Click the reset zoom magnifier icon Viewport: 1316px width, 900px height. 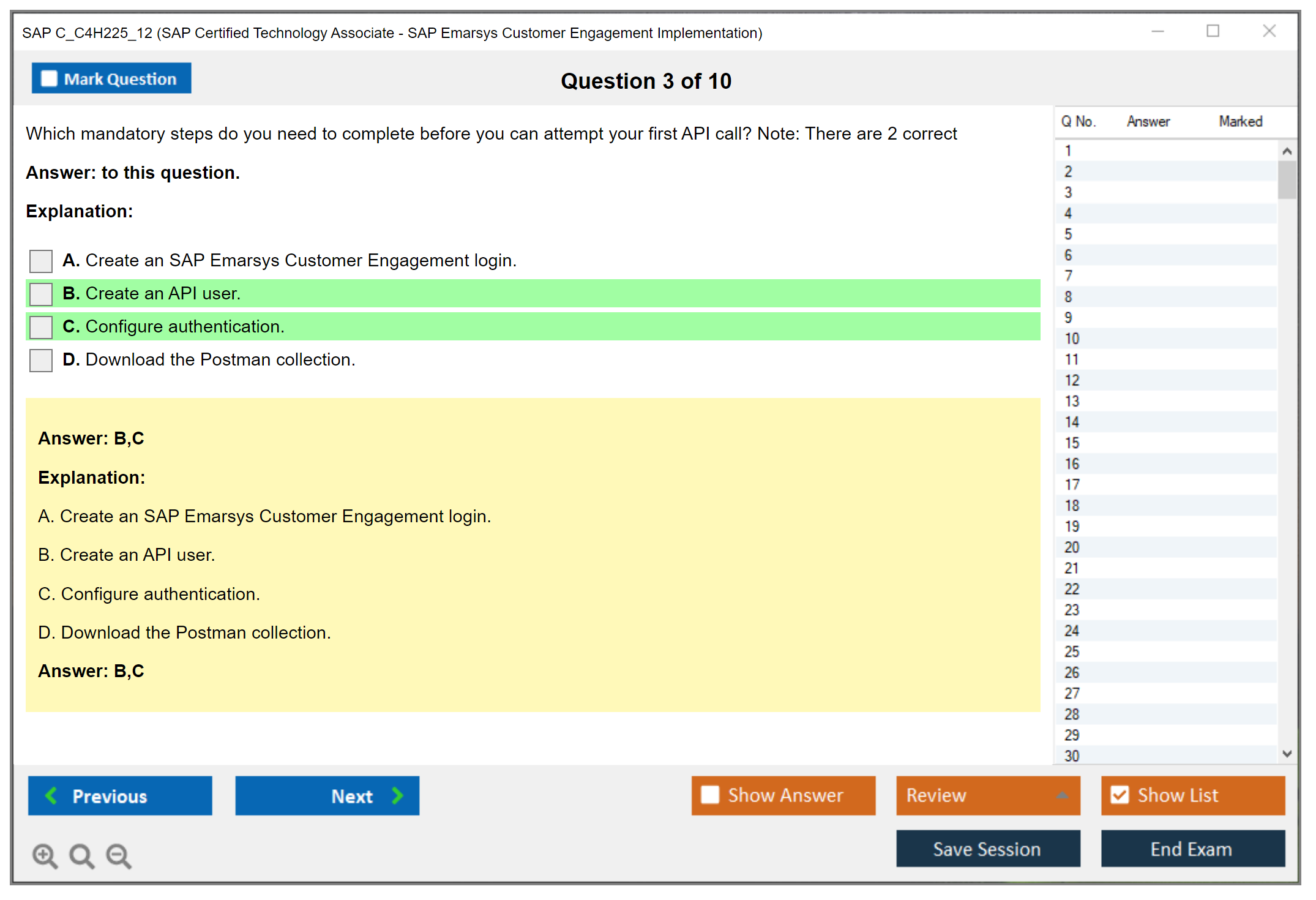81,855
